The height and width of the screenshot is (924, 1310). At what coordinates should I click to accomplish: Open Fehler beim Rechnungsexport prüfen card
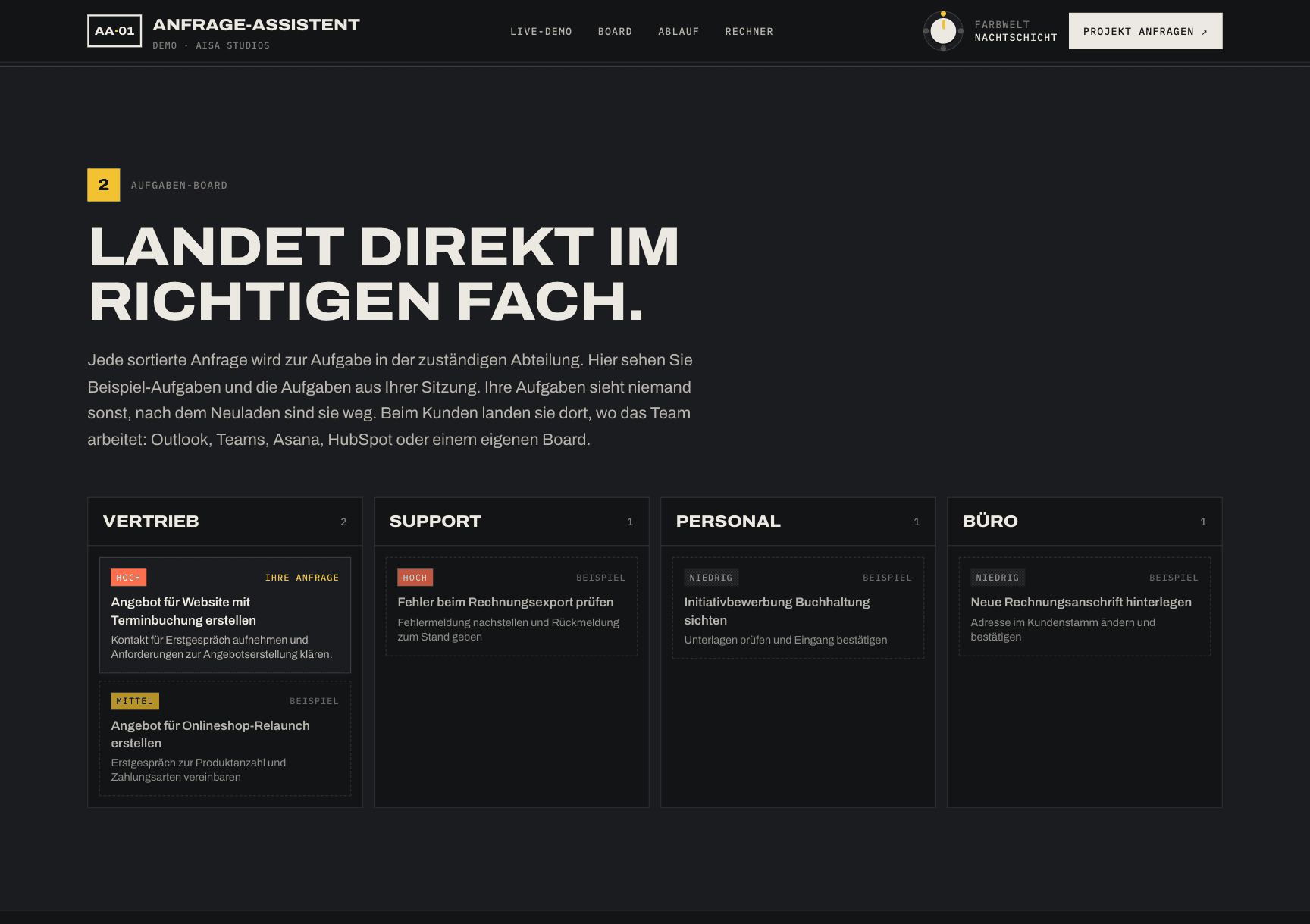click(x=512, y=606)
